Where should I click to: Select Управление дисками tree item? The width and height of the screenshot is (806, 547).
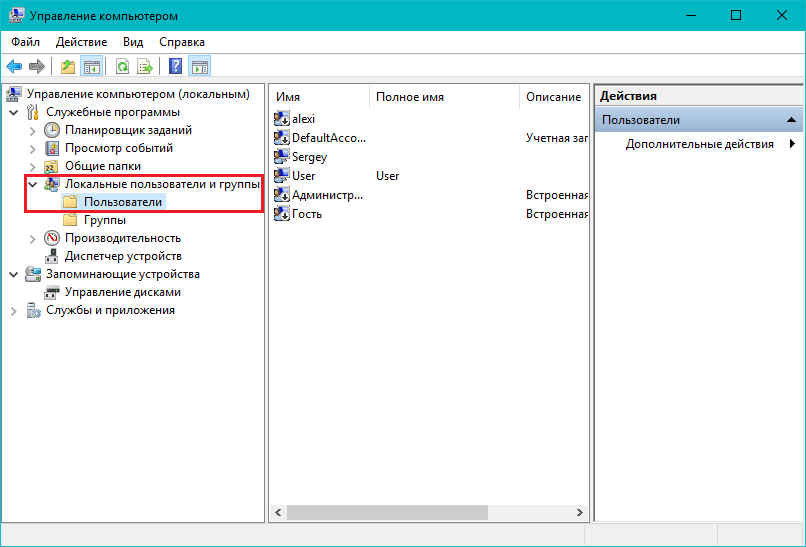pyautogui.click(x=123, y=292)
